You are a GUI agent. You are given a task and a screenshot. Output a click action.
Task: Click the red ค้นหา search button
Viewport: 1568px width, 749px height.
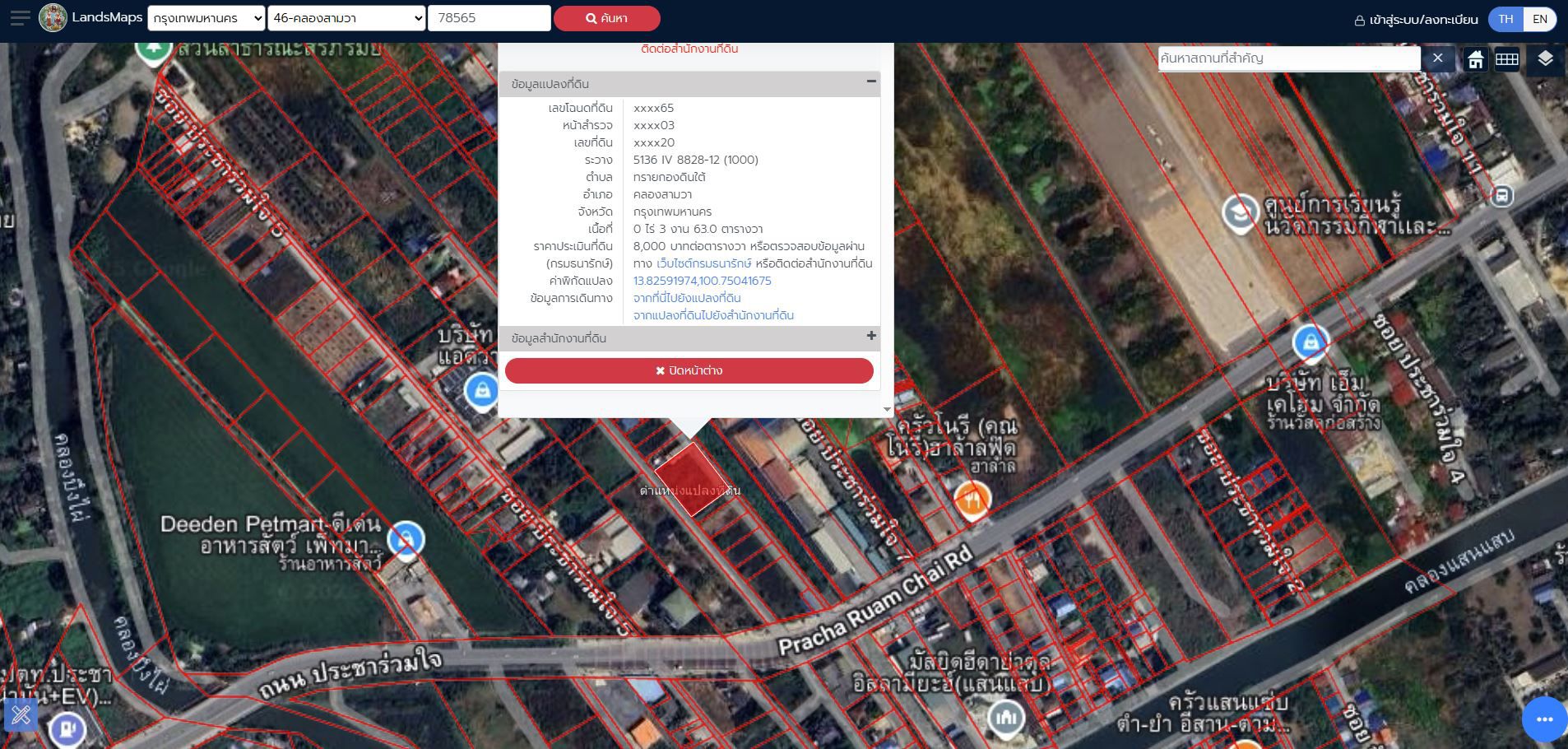[606, 18]
